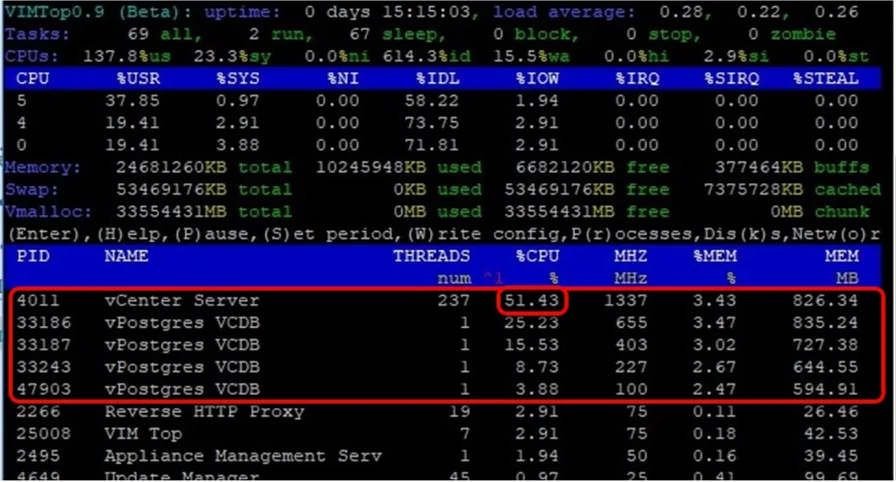Click the %CPU column header in process table
The width and height of the screenshot is (896, 482).
[x=537, y=256]
